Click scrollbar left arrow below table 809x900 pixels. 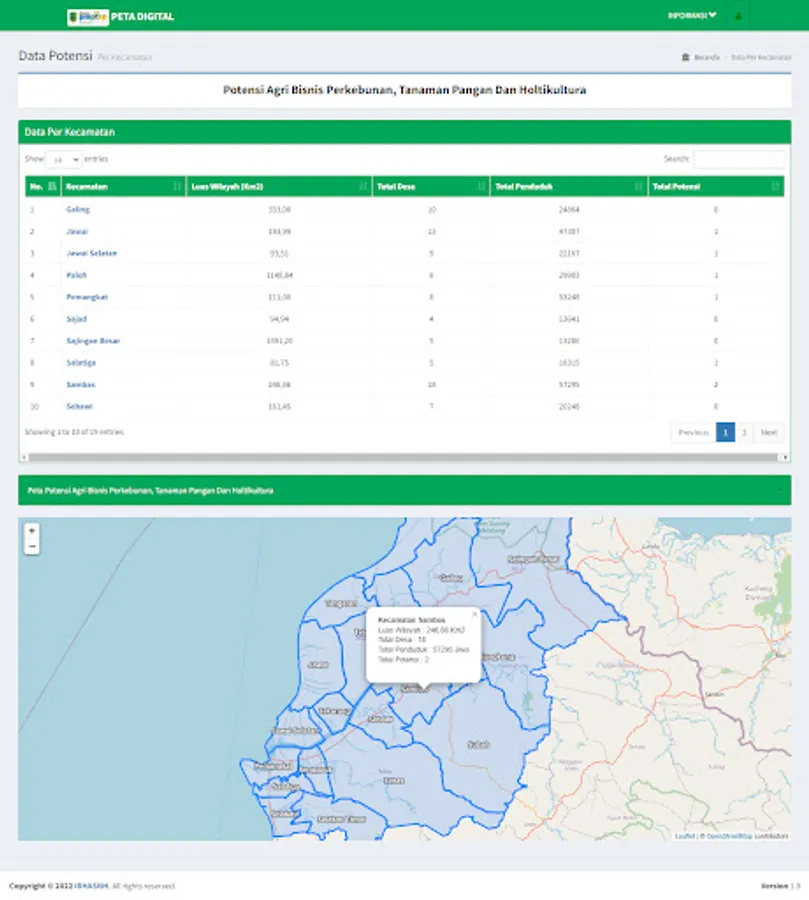pyautogui.click(x=23, y=457)
